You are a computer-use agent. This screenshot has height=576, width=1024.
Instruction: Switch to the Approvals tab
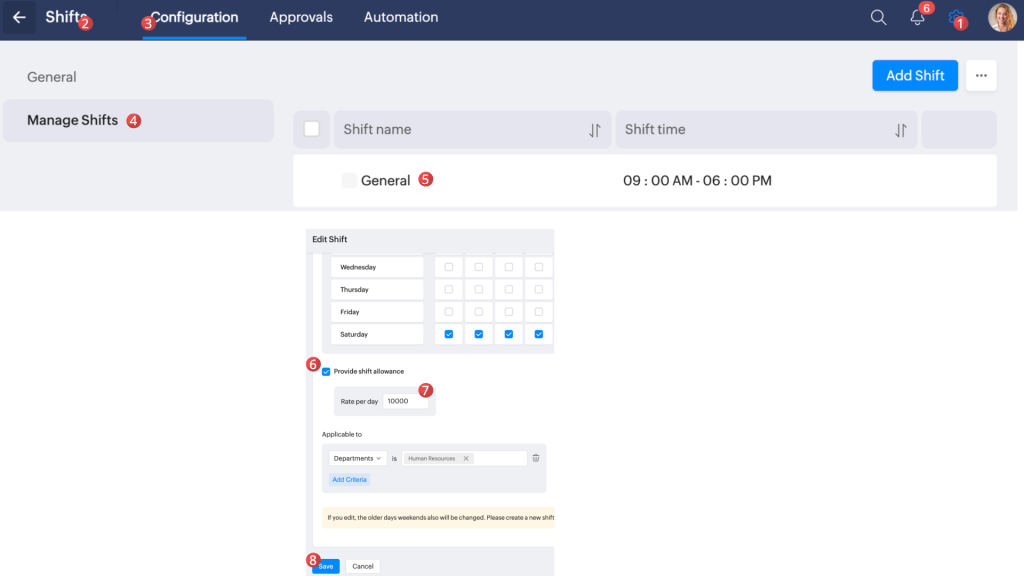(x=301, y=18)
